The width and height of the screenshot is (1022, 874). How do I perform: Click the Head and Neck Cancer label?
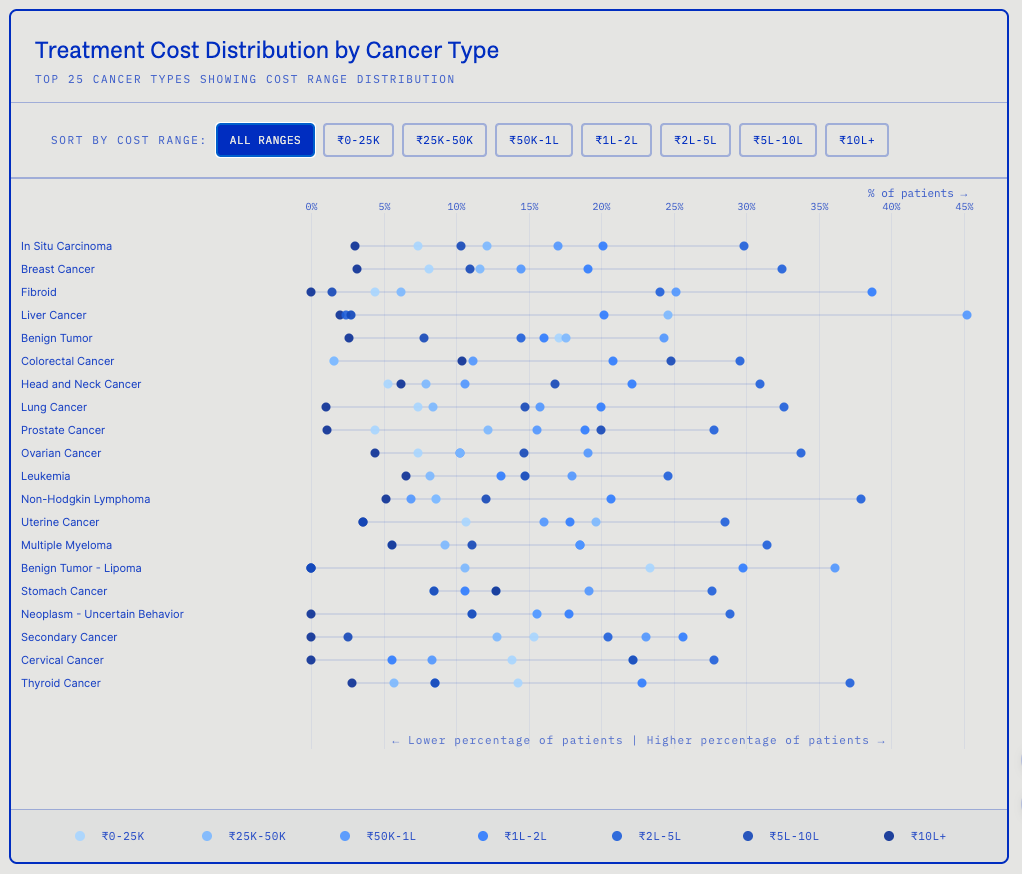(x=81, y=385)
